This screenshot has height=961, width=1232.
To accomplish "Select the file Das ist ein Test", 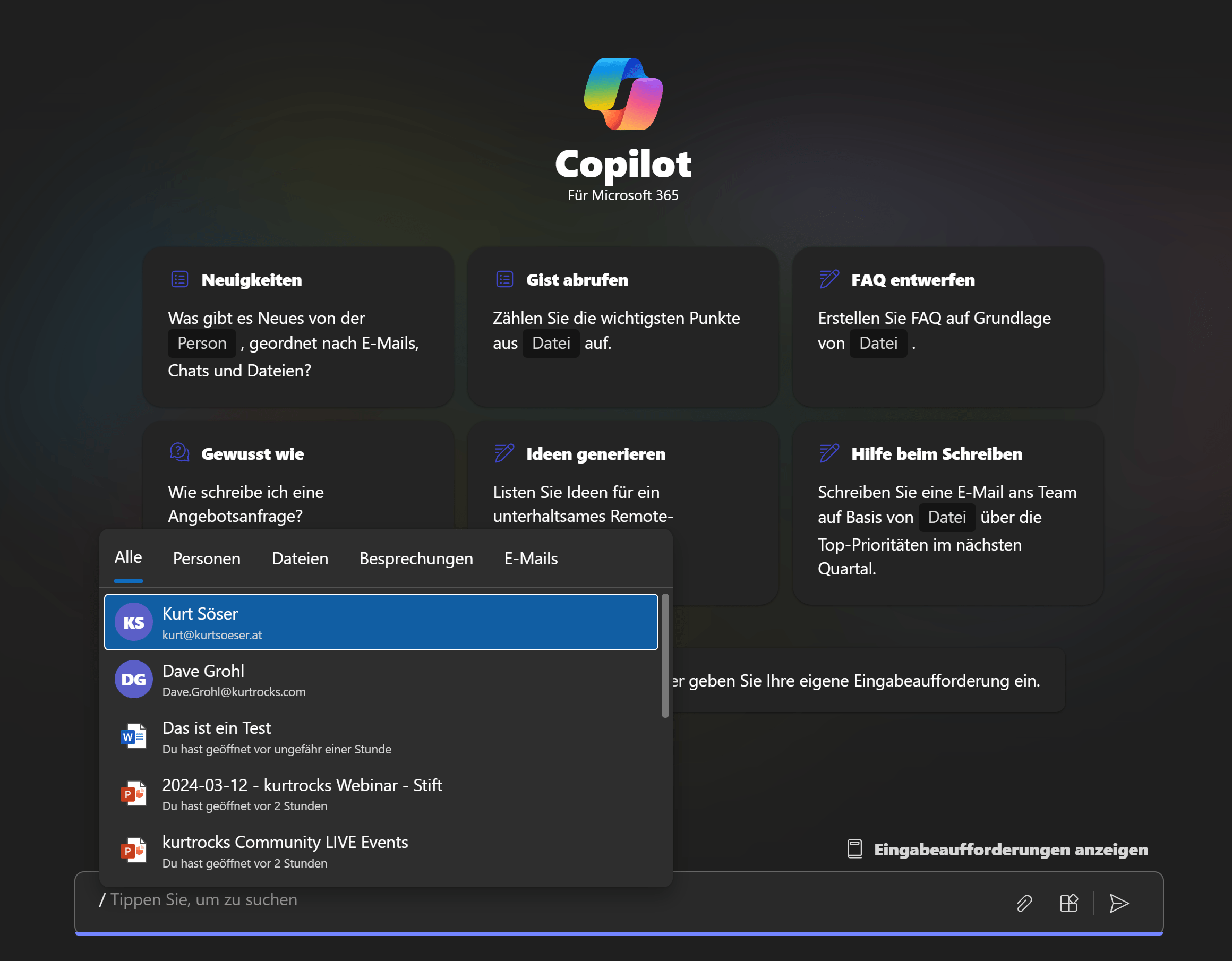I will 381,736.
